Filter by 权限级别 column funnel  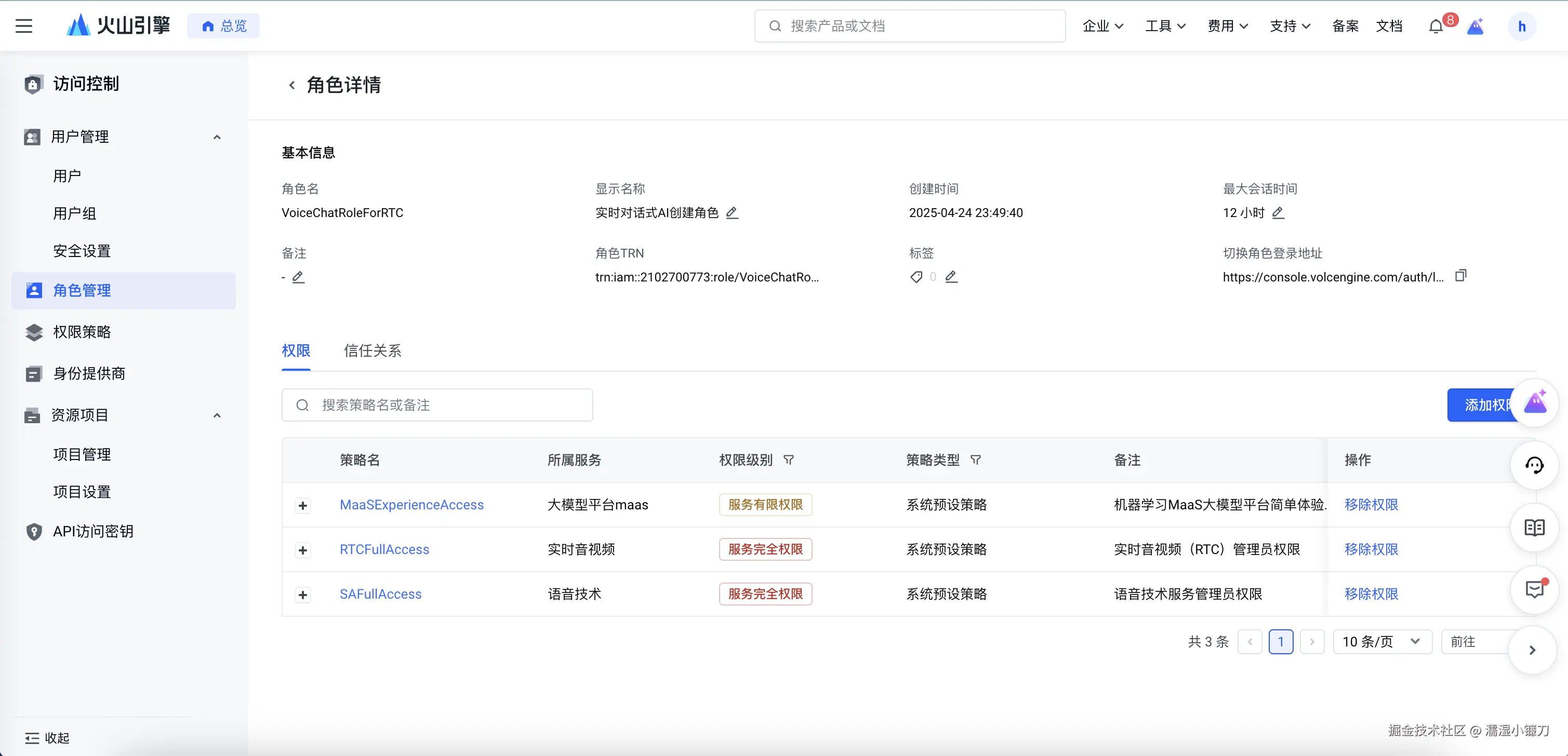(788, 460)
